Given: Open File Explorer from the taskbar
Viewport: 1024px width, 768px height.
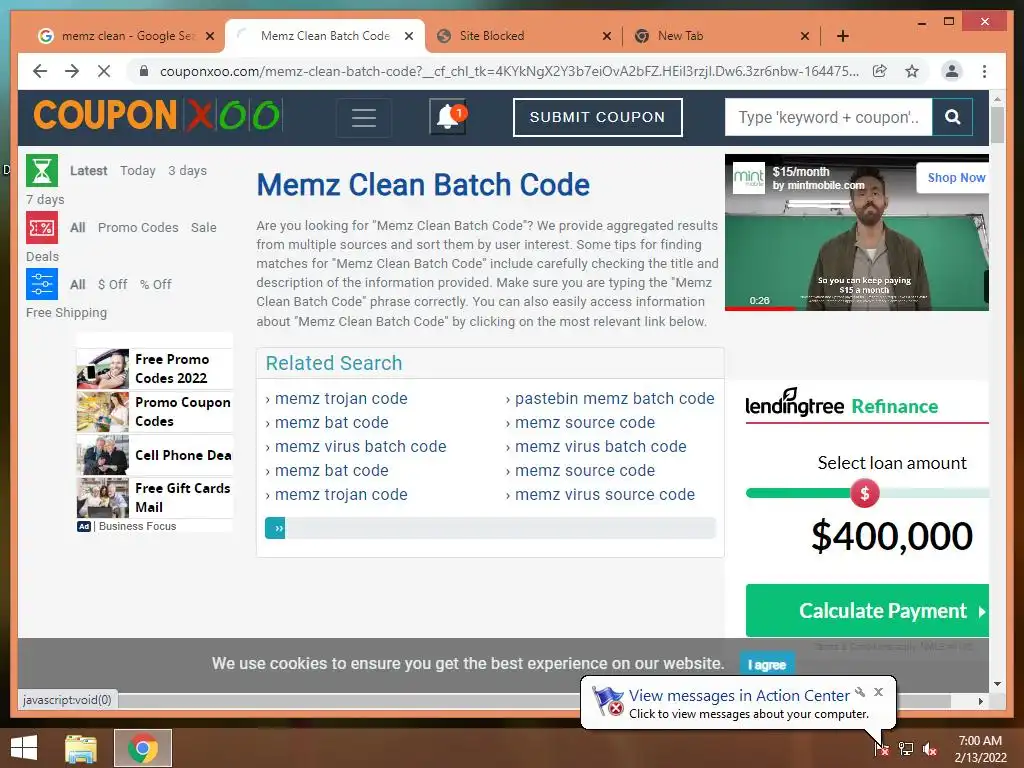Looking at the screenshot, I should (x=81, y=748).
